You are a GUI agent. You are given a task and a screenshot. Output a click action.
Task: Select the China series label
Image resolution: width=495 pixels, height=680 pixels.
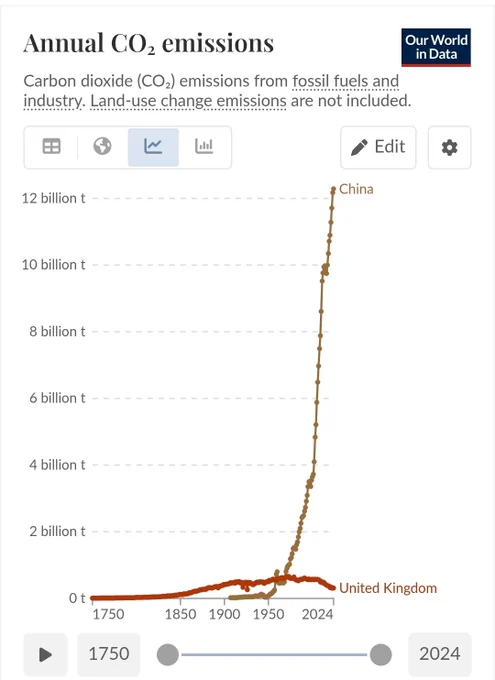356,189
